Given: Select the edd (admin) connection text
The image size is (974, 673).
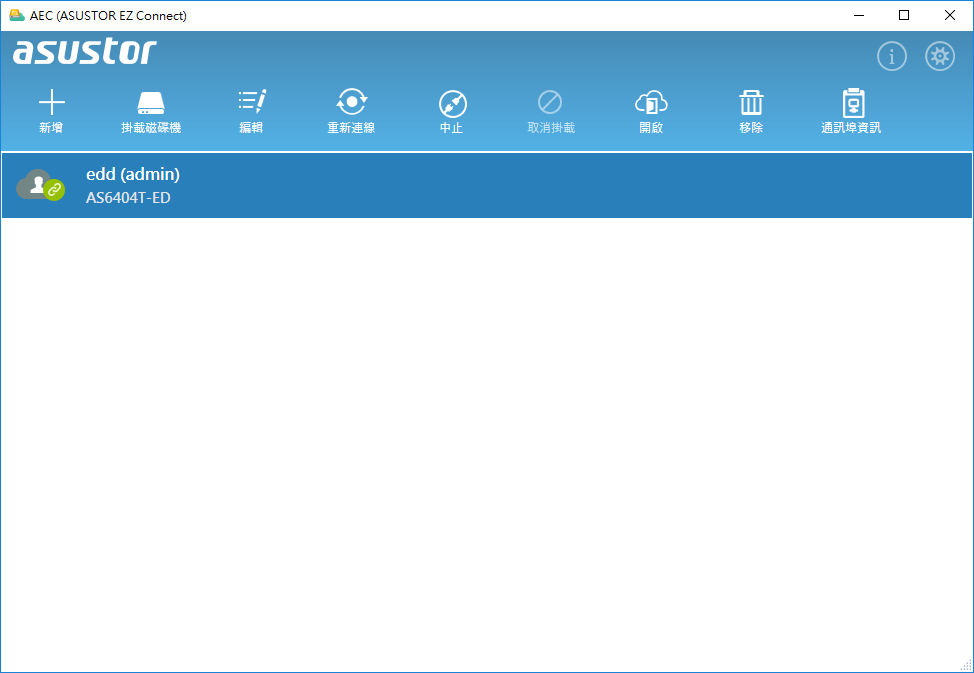Looking at the screenshot, I should [x=133, y=175].
